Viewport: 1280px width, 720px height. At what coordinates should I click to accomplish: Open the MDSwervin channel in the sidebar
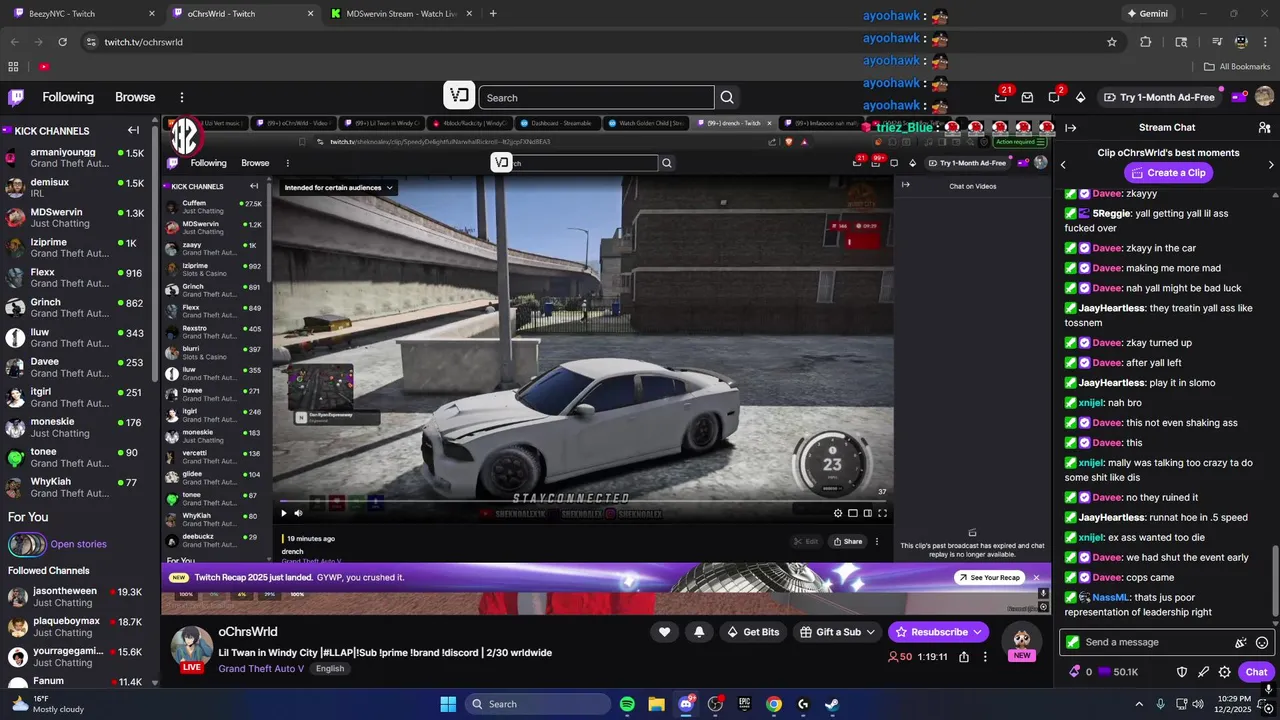point(76,218)
